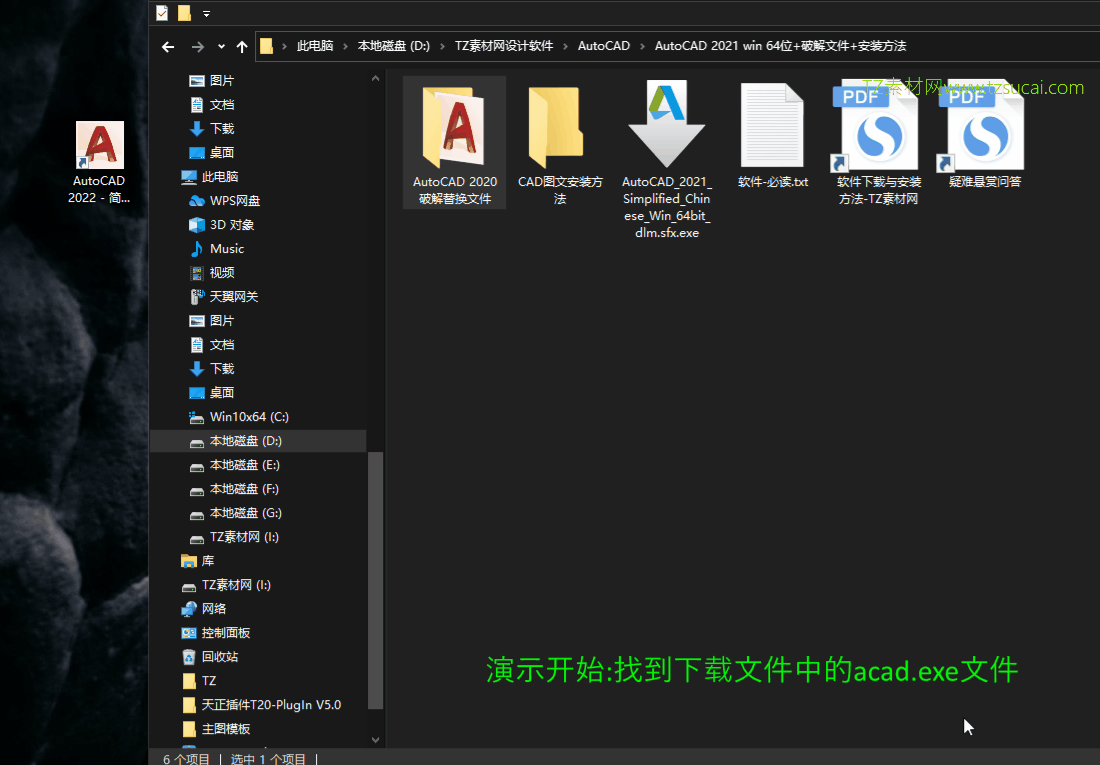Click the navigation pane scrollbar down arrow
Screen dimensions: 1100x765
pyautogui.click(x=375, y=740)
